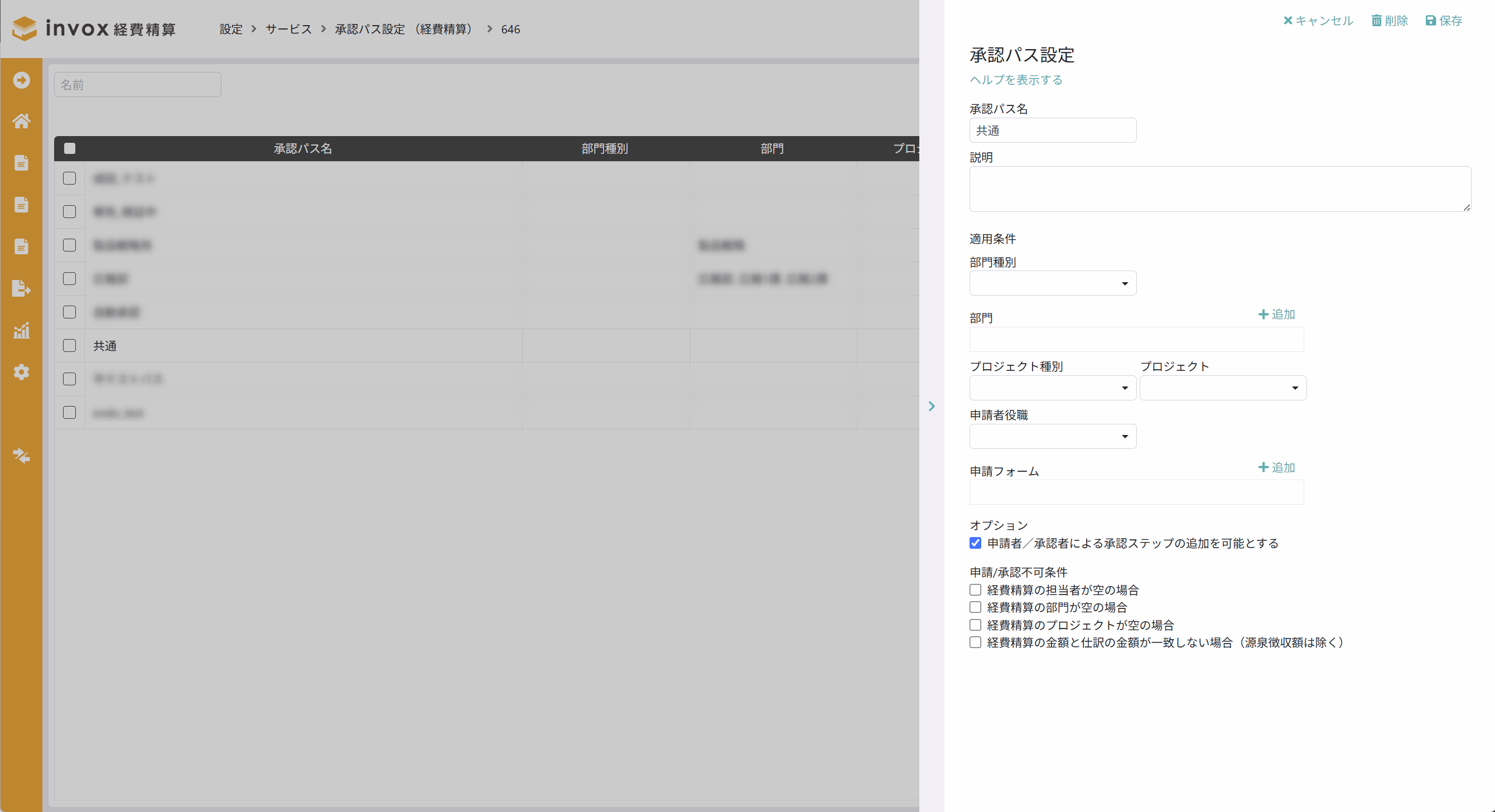Uncheck 承認ステップの追加を可能とする option

pos(975,543)
